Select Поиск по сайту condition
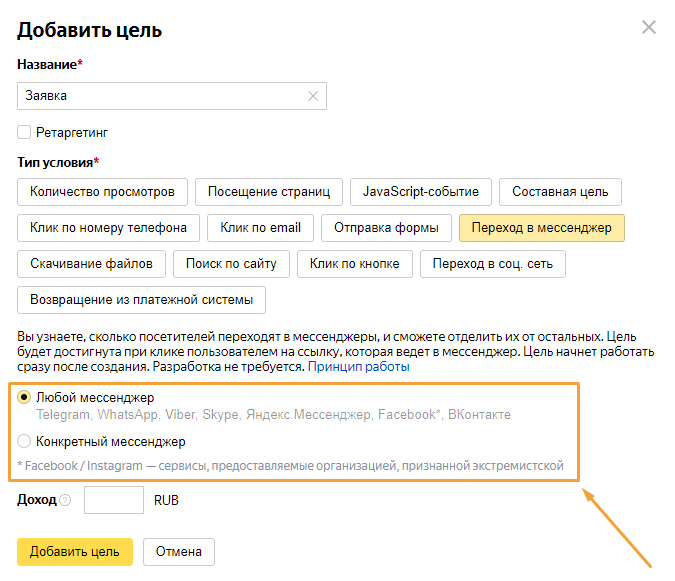This screenshot has width=675, height=581. [231, 264]
